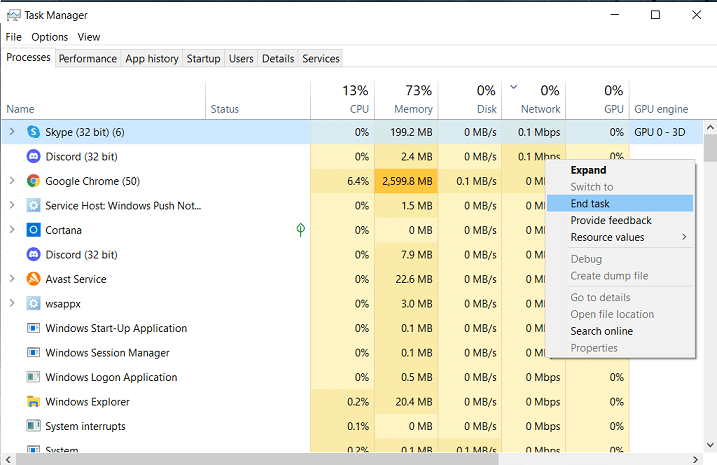Screen dimensions: 717x465
Task: Click the horizontal scrollbar right arrow
Action: pos(696,460)
